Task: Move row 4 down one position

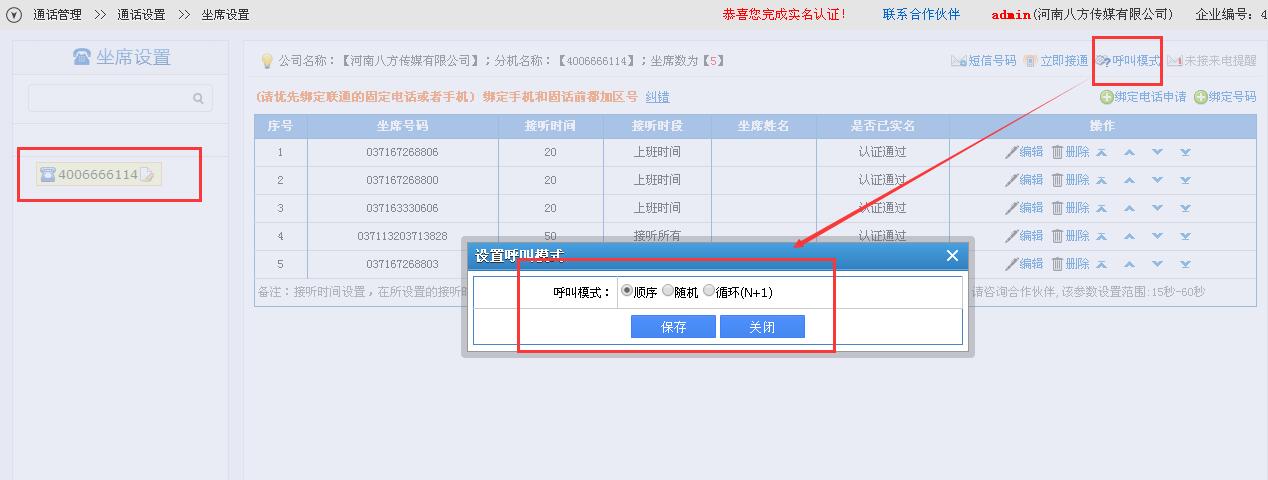Action: pos(1157,236)
